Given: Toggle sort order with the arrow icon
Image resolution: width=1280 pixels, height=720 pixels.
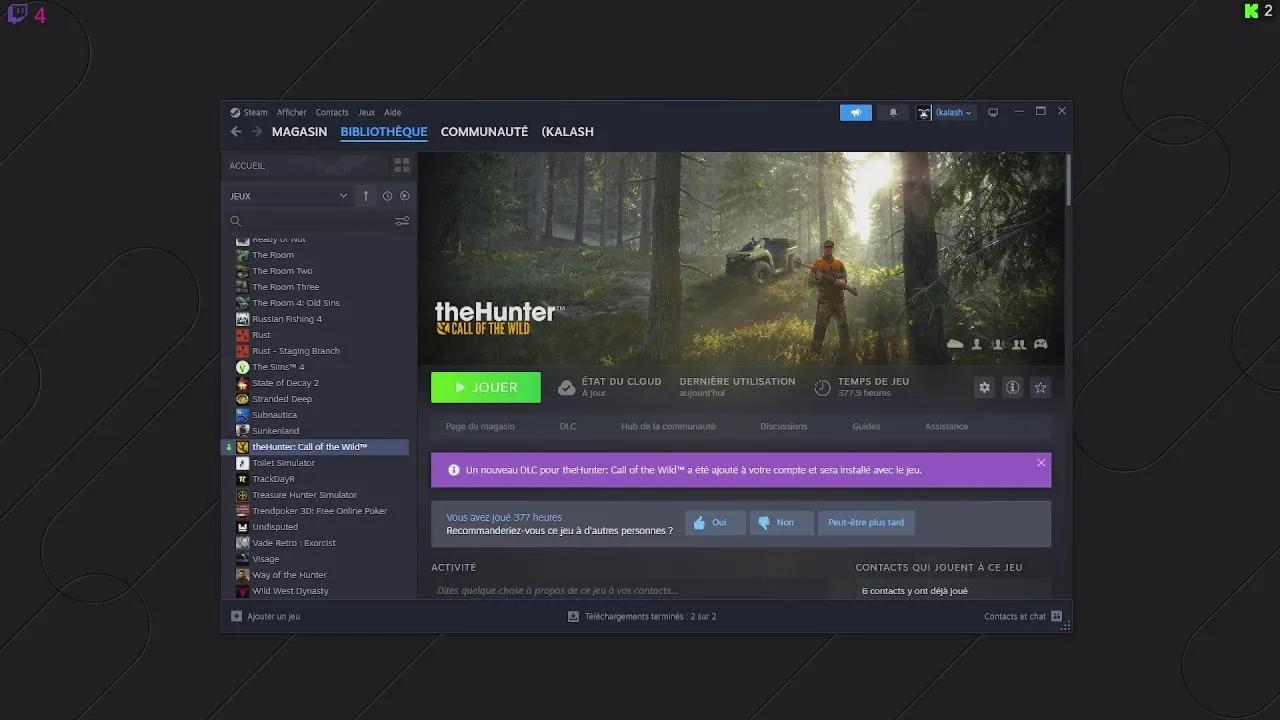Looking at the screenshot, I should click(365, 196).
